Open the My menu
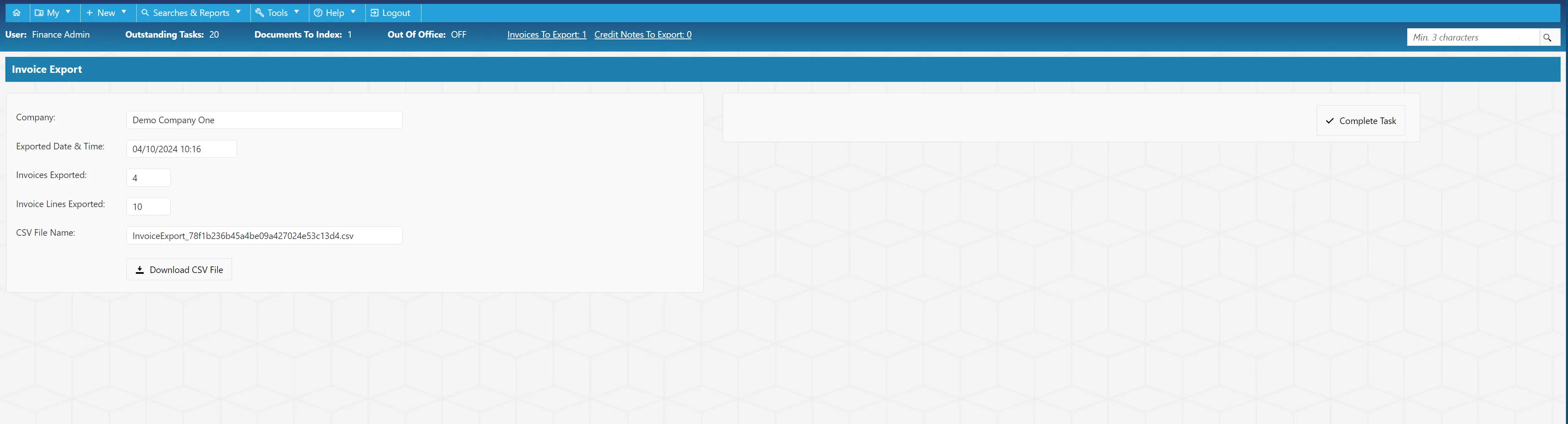 coord(54,13)
